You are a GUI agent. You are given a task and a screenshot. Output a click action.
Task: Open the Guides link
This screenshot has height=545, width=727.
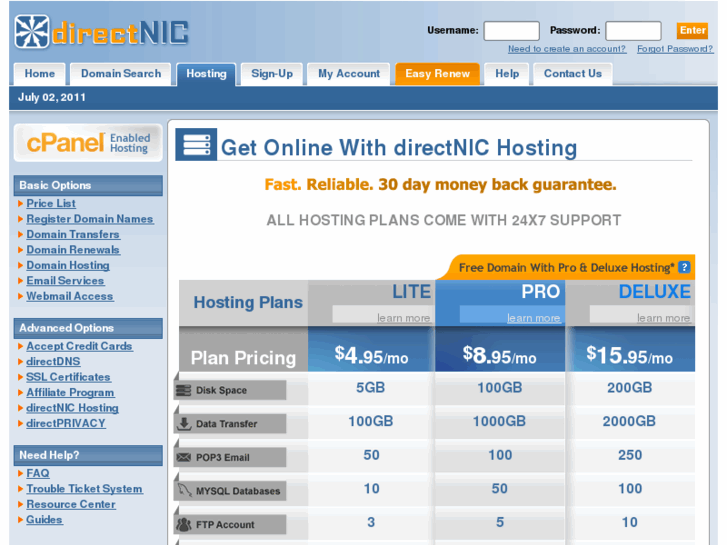tap(44, 519)
